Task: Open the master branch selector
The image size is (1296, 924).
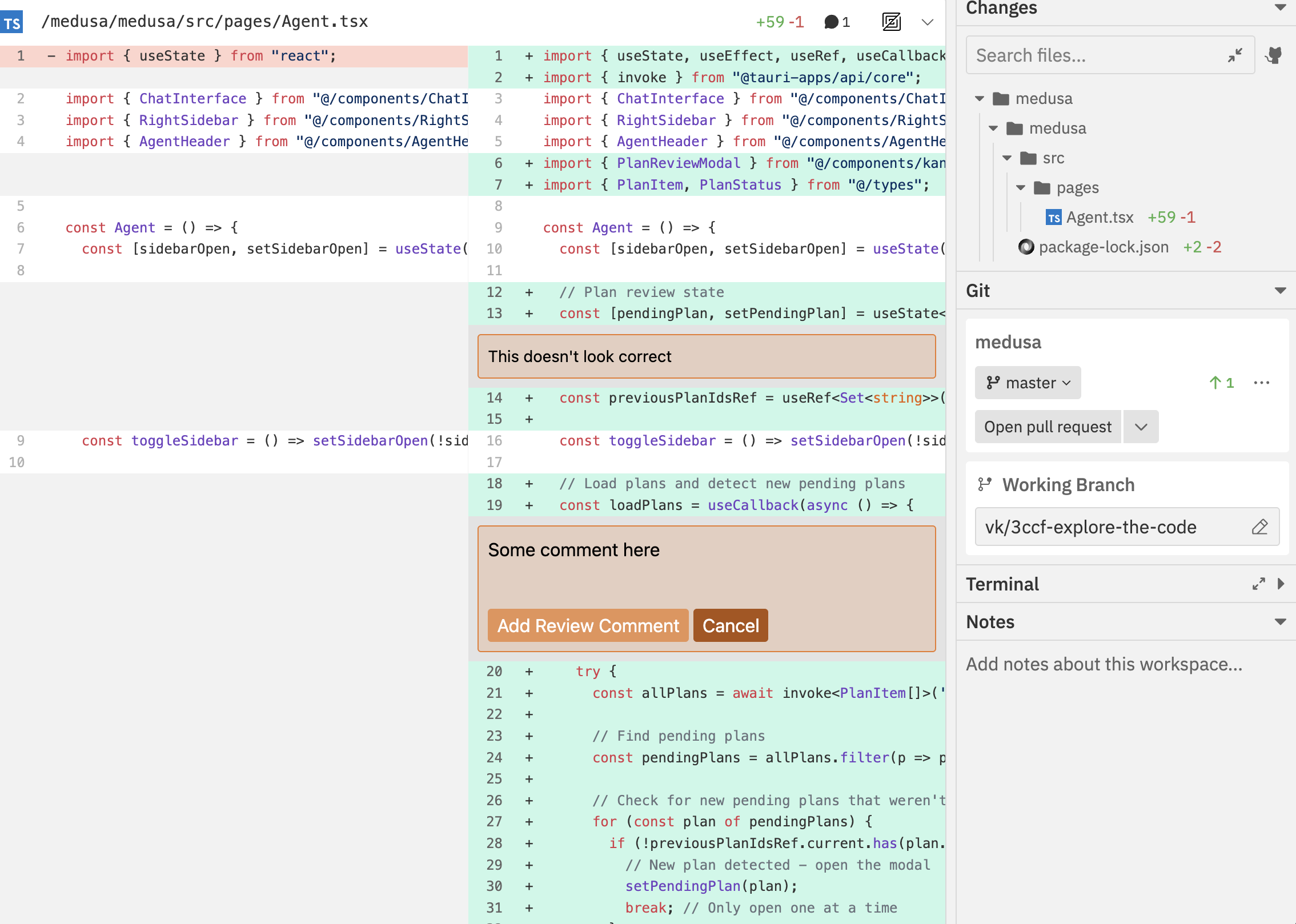Action: pyautogui.click(x=1026, y=383)
